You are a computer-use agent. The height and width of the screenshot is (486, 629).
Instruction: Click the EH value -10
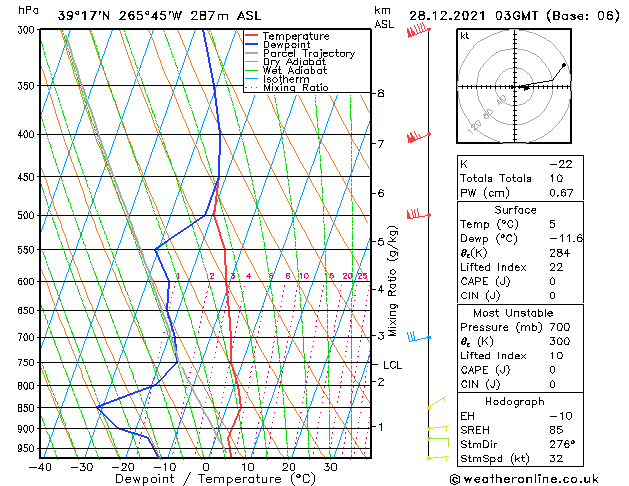pos(561,416)
